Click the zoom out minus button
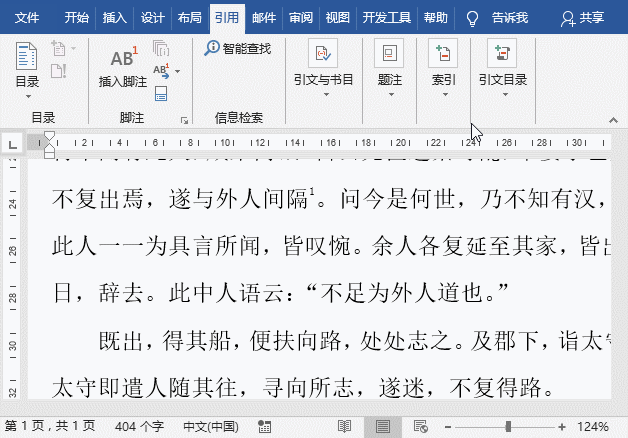 click(x=448, y=427)
